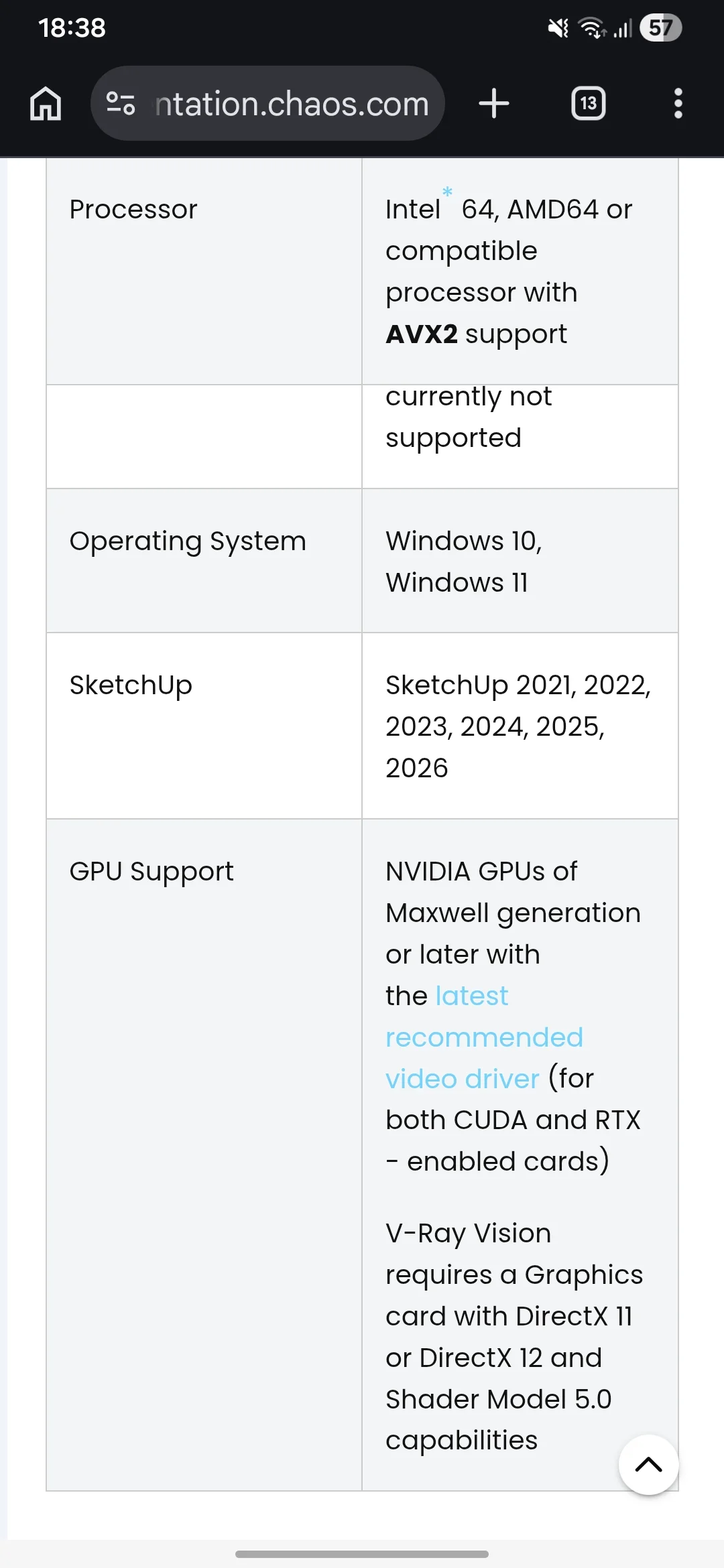Viewport: 724px width, 1568px height.
Task: Open the latest recommended video driver link
Action: pyautogui.click(x=484, y=1037)
